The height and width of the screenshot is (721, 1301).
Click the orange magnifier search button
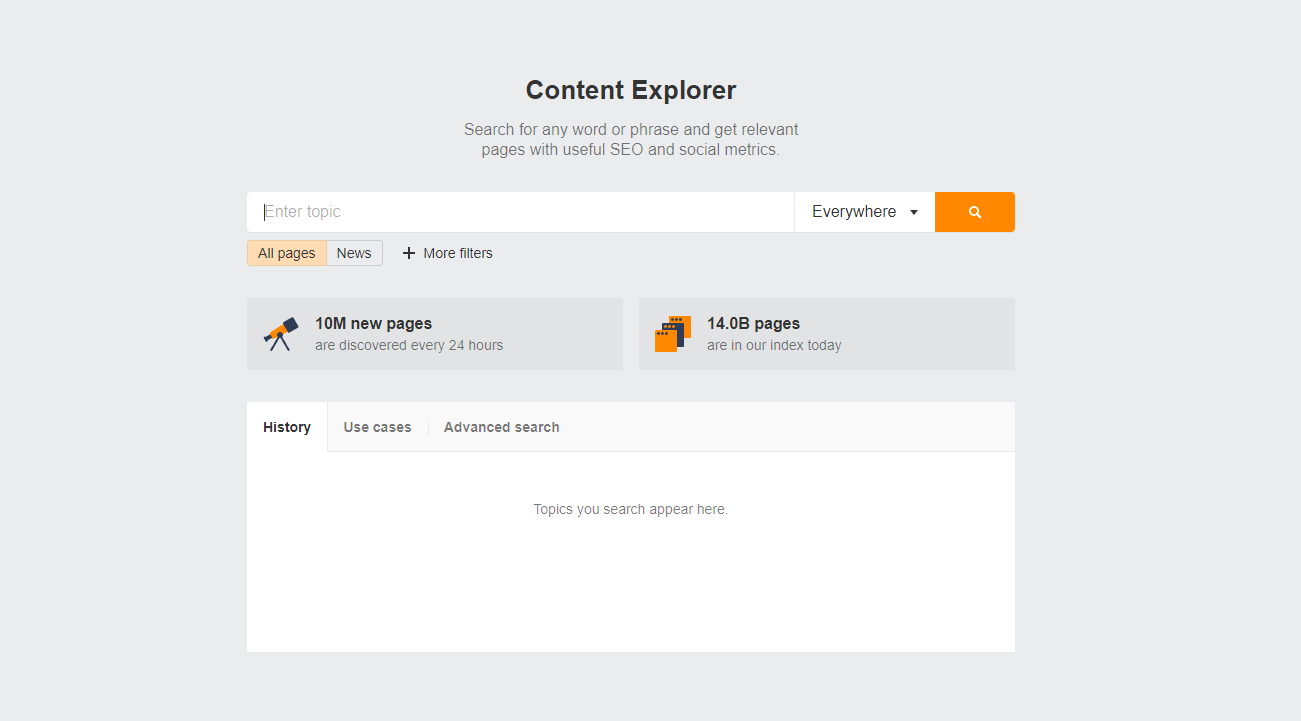pos(974,212)
